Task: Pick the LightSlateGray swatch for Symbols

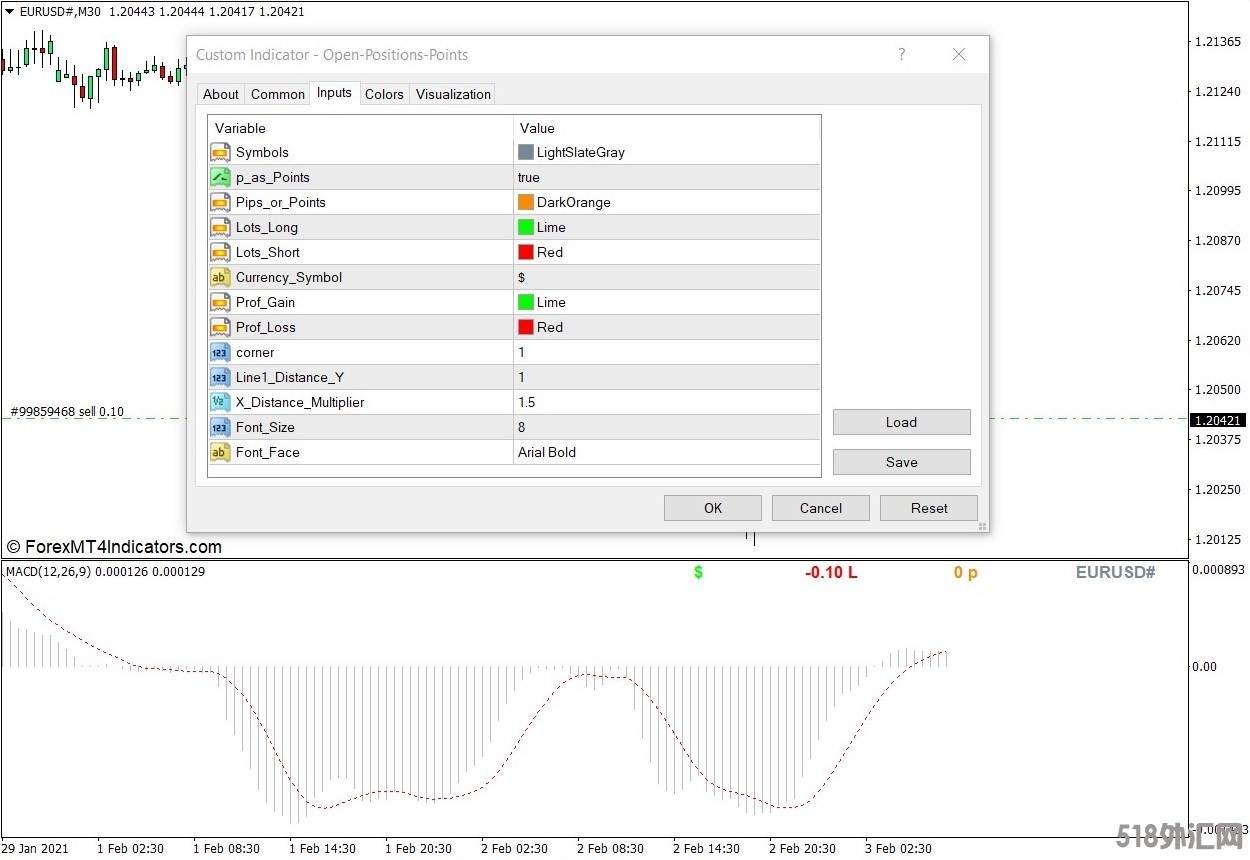Action: (x=526, y=152)
